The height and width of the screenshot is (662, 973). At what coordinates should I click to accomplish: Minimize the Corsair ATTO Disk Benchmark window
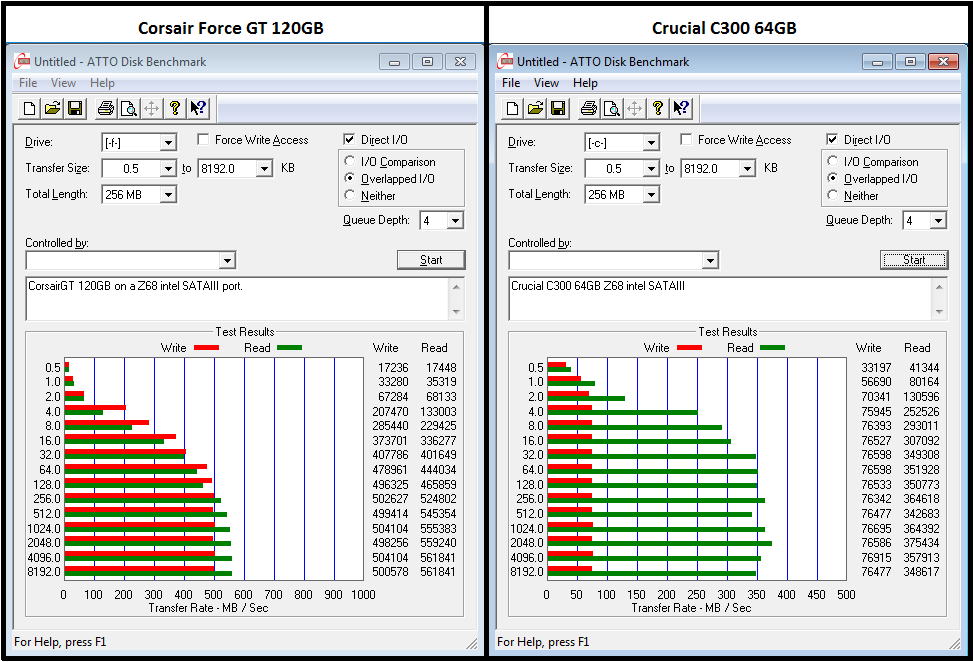pyautogui.click(x=394, y=61)
